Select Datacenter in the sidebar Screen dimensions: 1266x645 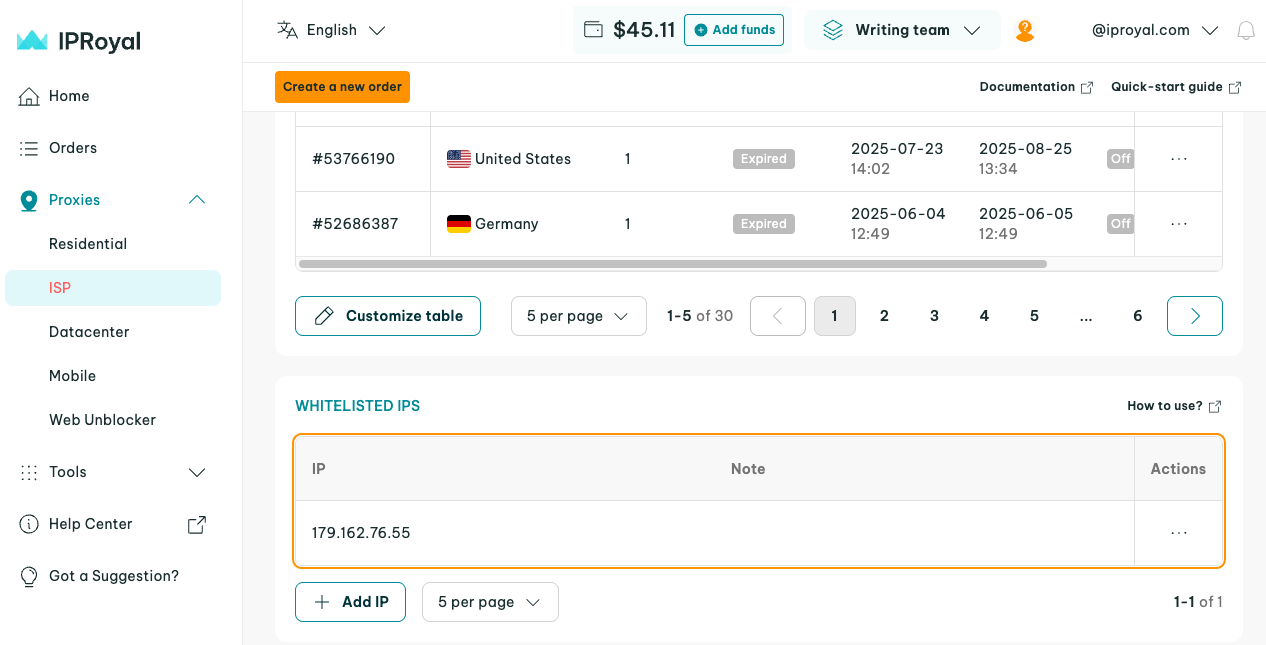(89, 332)
